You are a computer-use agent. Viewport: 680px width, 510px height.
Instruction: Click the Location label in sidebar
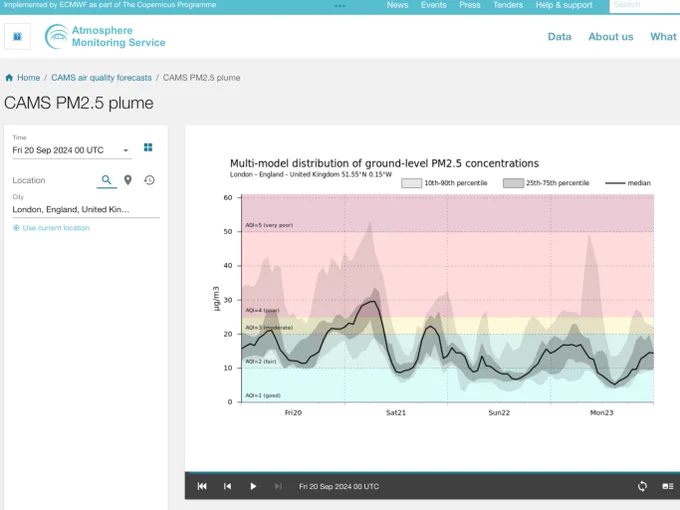click(x=29, y=180)
